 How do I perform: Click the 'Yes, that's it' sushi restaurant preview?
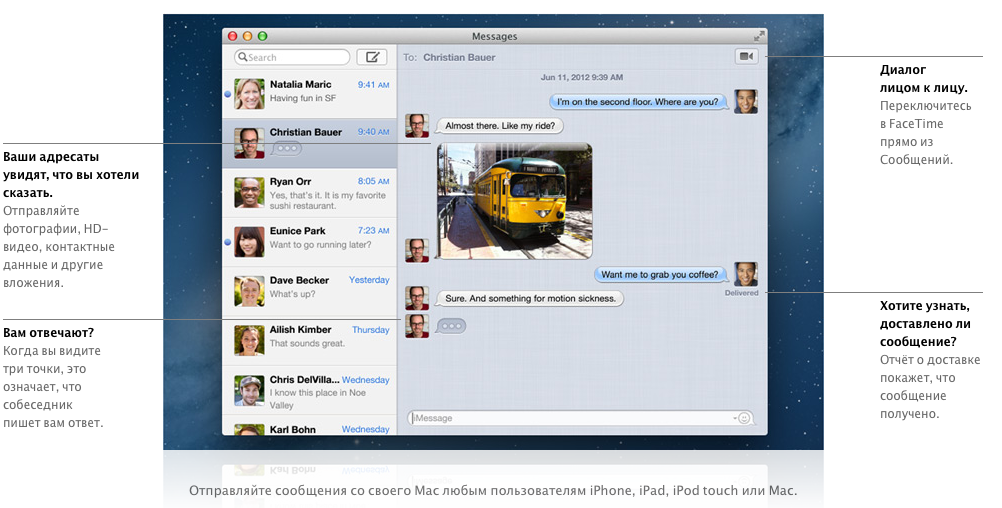[x=327, y=201]
